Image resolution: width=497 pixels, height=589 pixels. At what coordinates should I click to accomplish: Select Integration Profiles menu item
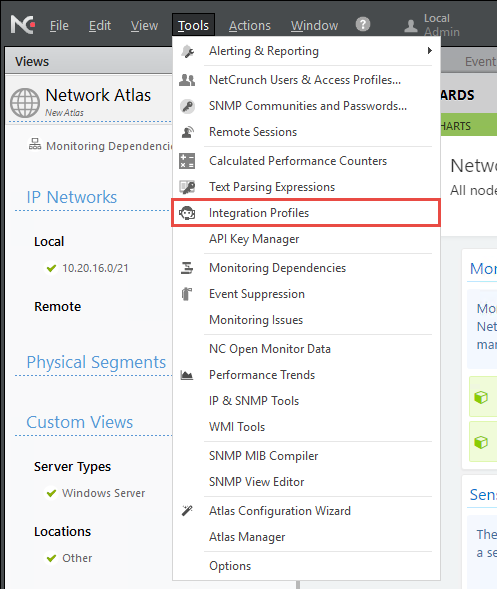click(x=306, y=213)
